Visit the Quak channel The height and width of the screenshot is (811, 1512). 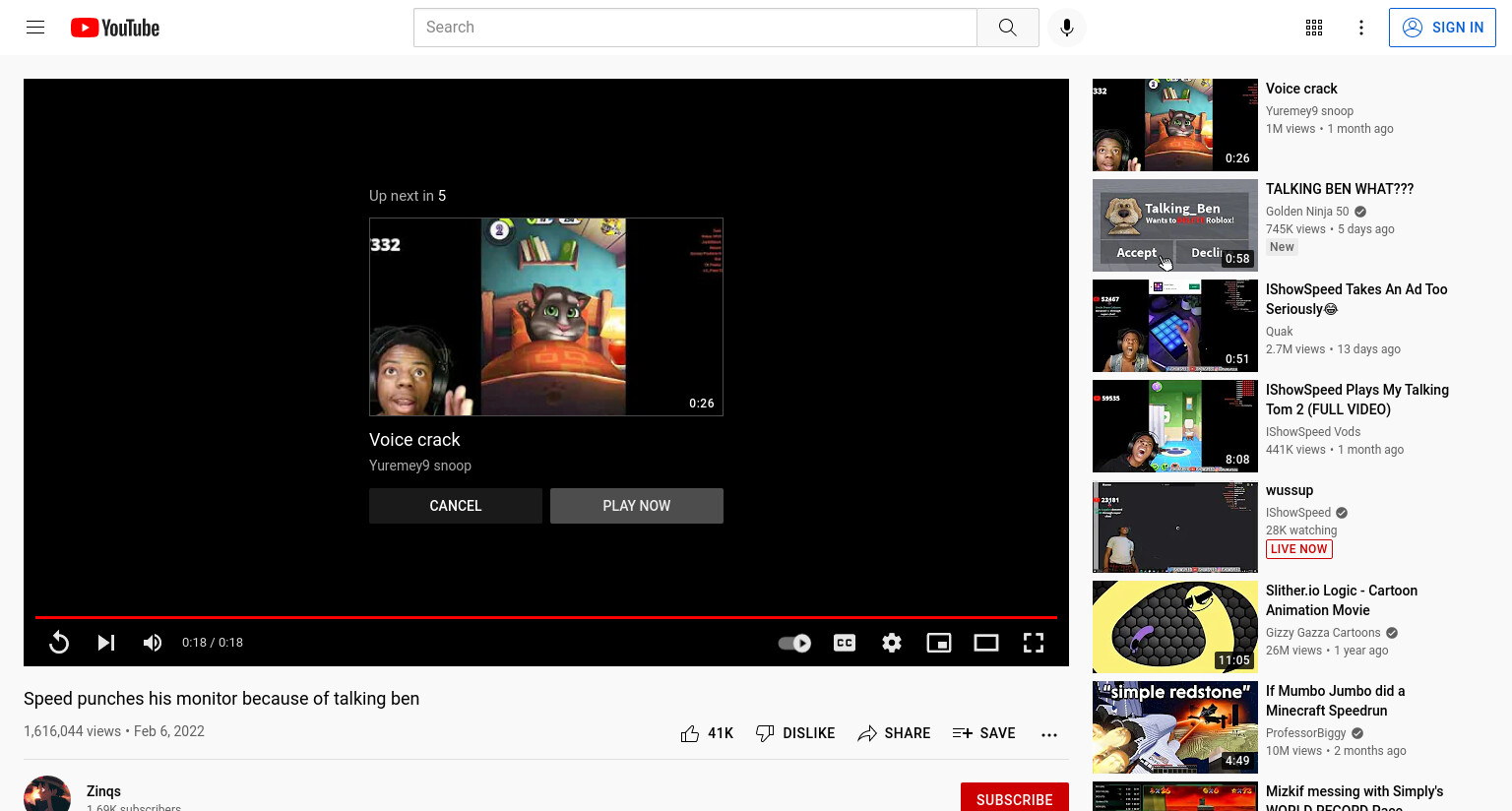[1280, 332]
